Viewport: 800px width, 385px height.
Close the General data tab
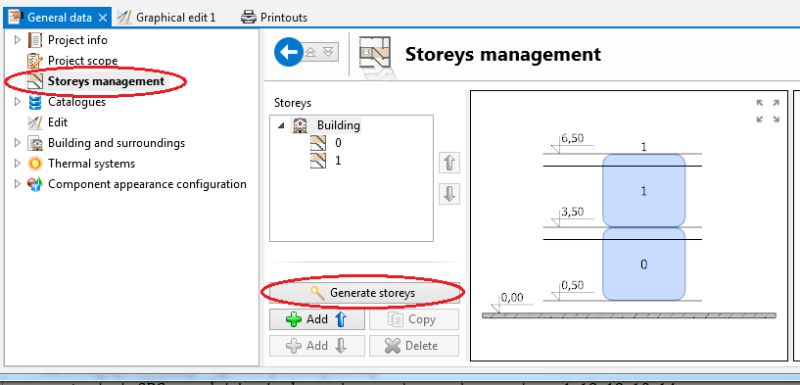pyautogui.click(x=103, y=18)
